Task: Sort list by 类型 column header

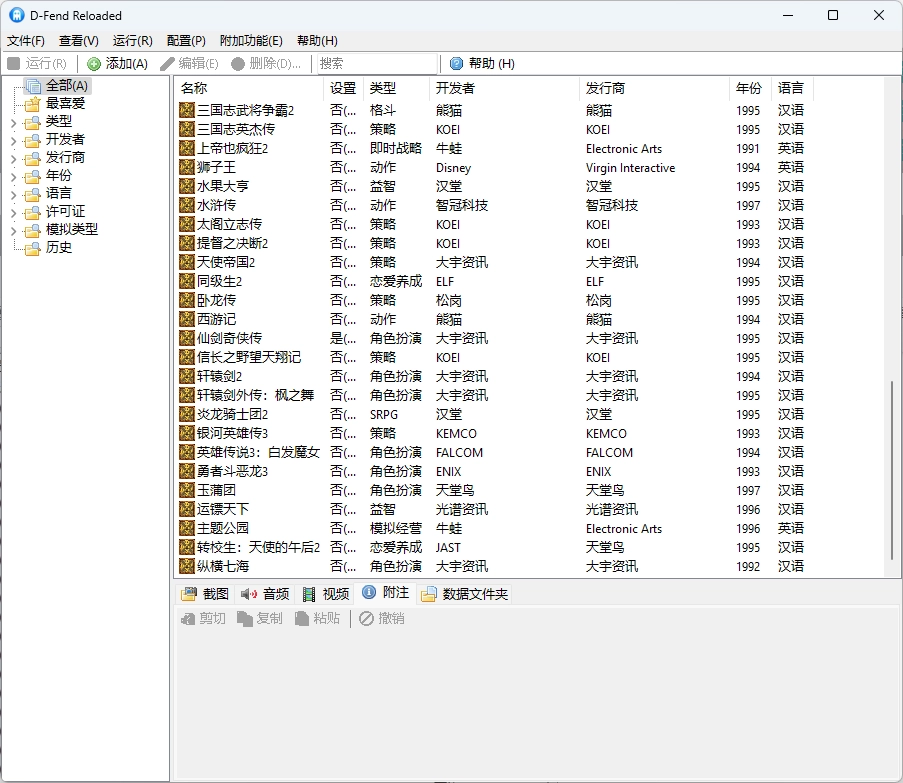Action: coord(396,89)
